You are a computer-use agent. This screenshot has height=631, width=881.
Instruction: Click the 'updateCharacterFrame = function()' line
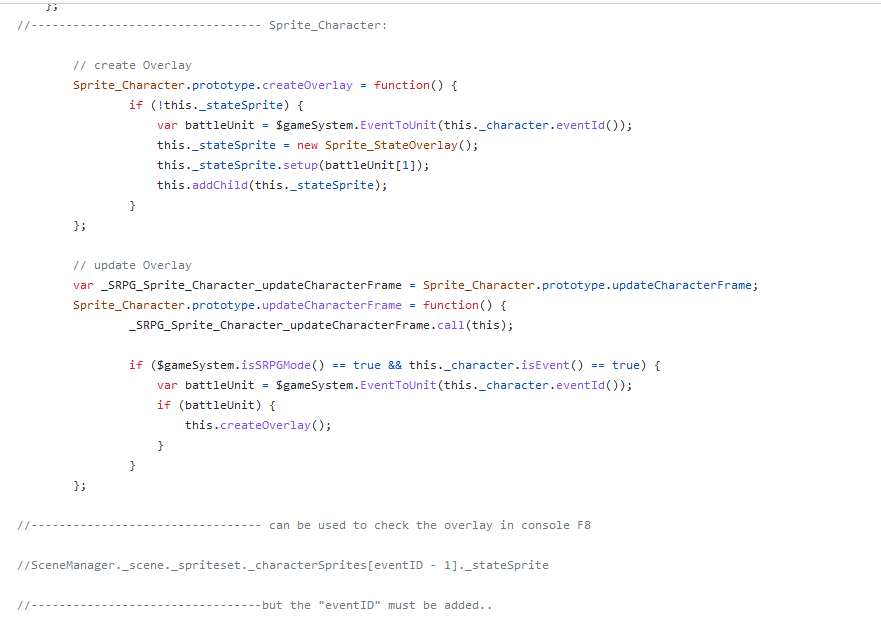(289, 305)
